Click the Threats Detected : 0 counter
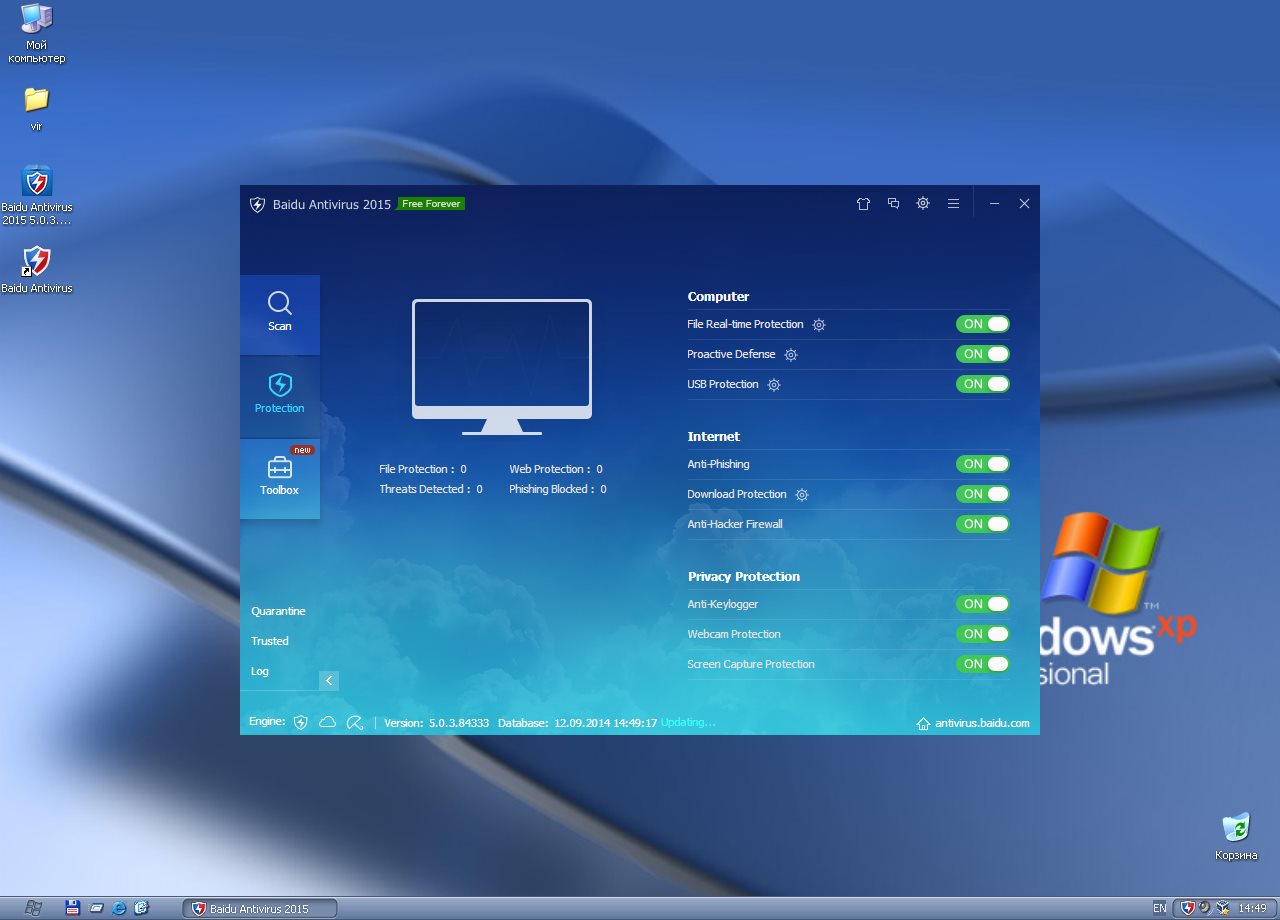Screen dimensions: 1280x920 click(431, 489)
